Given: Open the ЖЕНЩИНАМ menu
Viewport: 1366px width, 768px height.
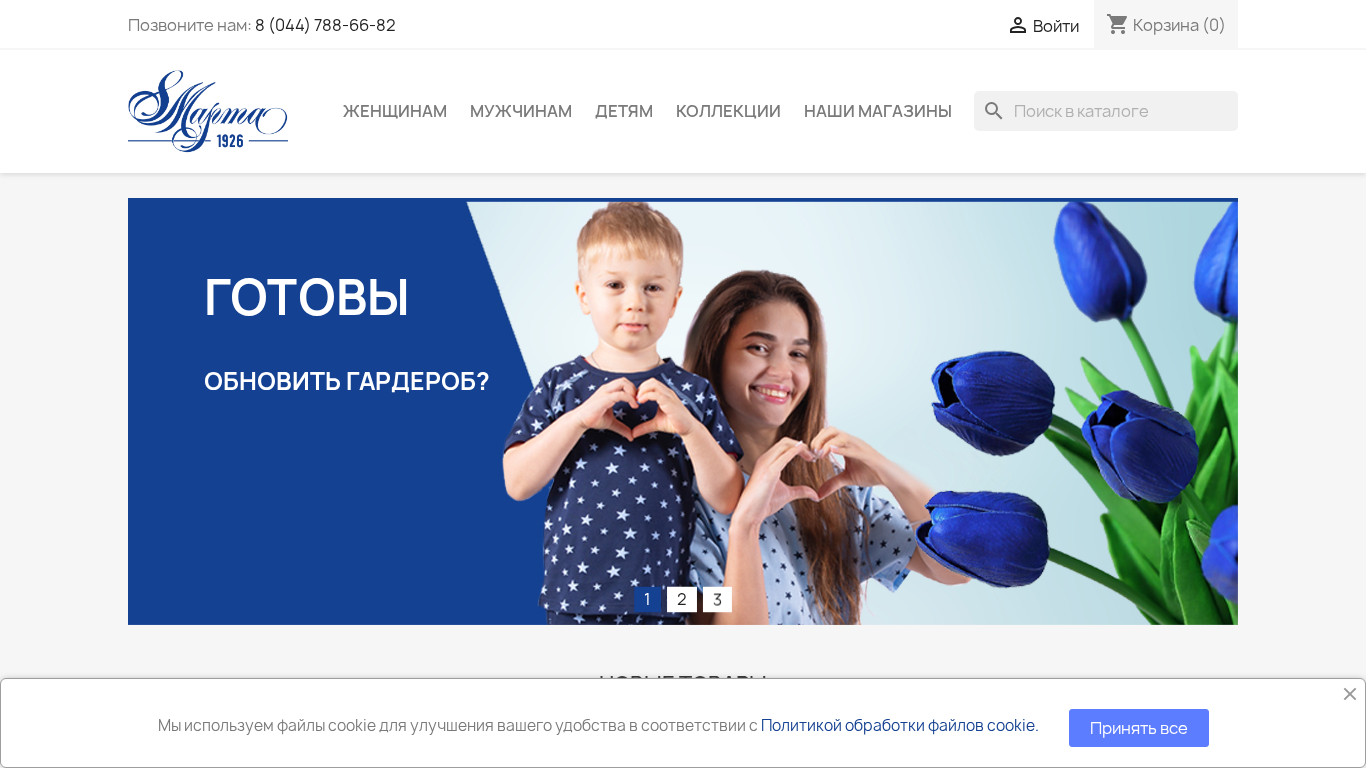Looking at the screenshot, I should 395,111.
